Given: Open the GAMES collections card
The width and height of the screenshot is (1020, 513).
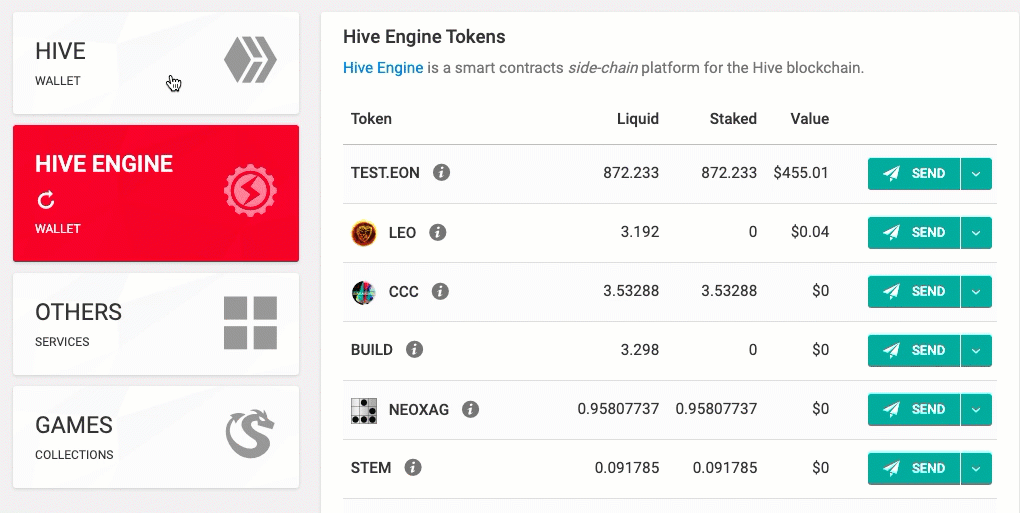Looking at the screenshot, I should (156, 437).
